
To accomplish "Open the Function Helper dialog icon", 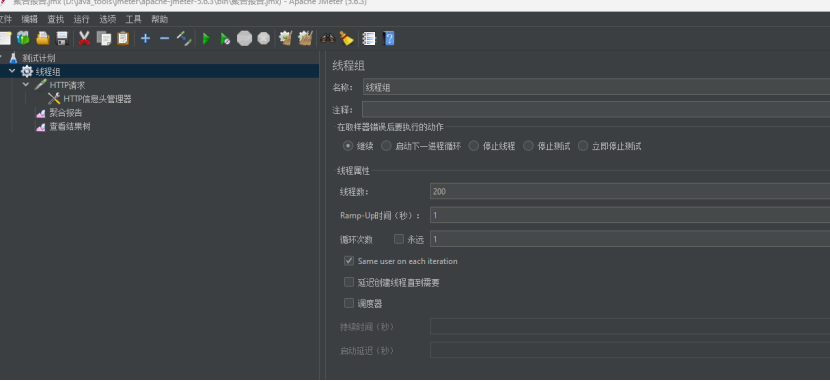I will [369, 38].
